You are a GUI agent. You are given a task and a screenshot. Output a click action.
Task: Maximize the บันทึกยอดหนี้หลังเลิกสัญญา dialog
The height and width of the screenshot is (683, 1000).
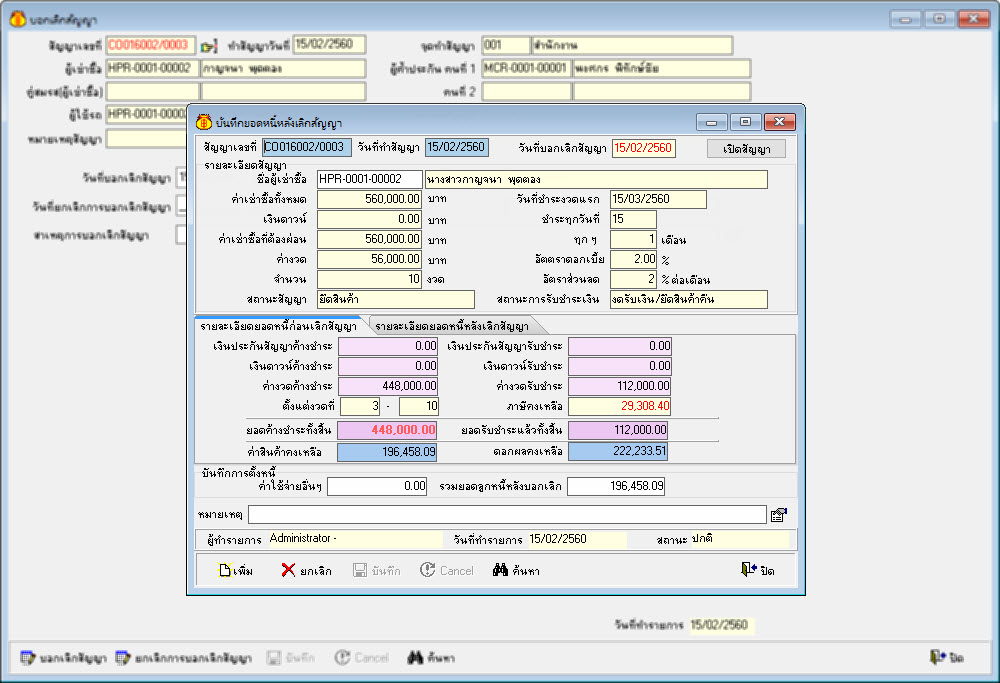tap(746, 122)
